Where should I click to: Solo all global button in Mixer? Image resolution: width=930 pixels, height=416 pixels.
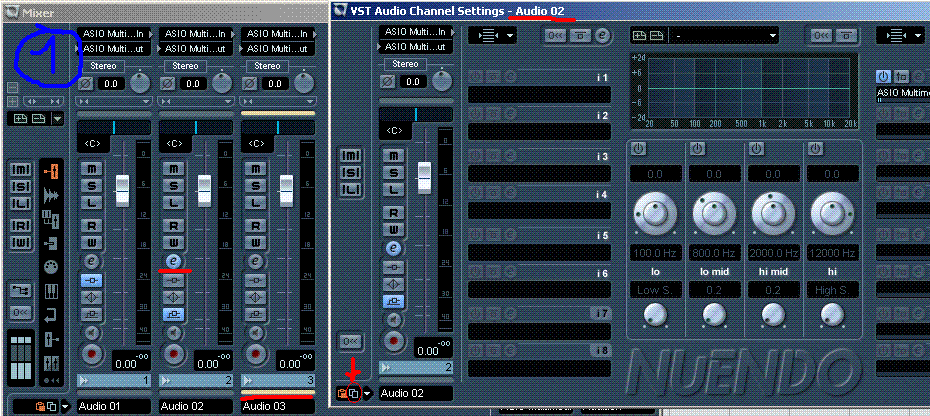pos(21,186)
